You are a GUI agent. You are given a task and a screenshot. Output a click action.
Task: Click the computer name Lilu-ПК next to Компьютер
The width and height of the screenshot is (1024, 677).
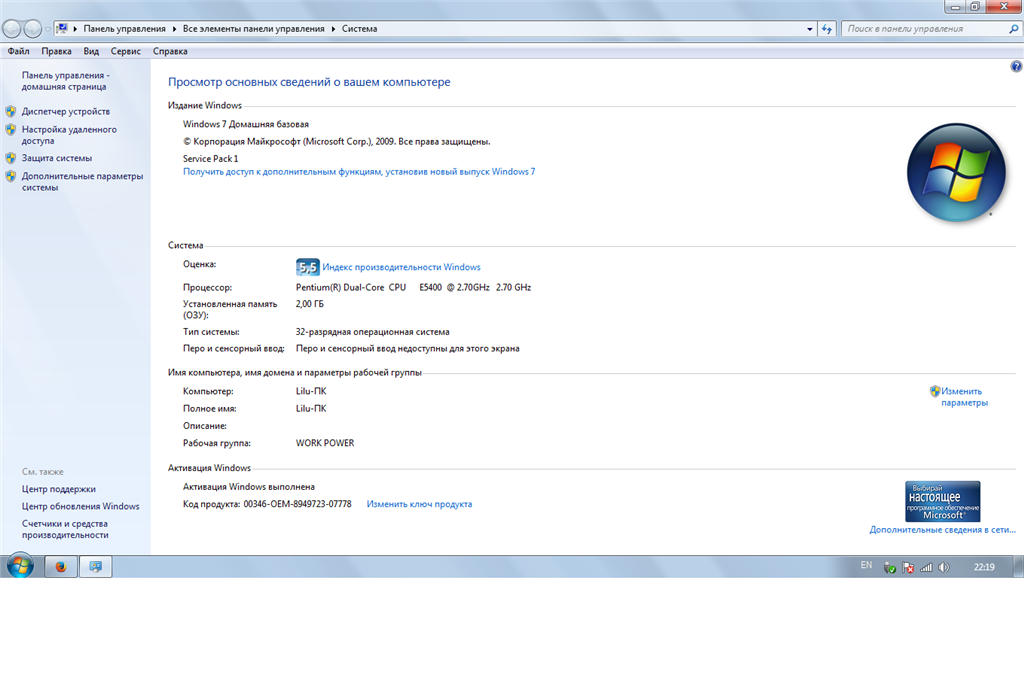311,391
